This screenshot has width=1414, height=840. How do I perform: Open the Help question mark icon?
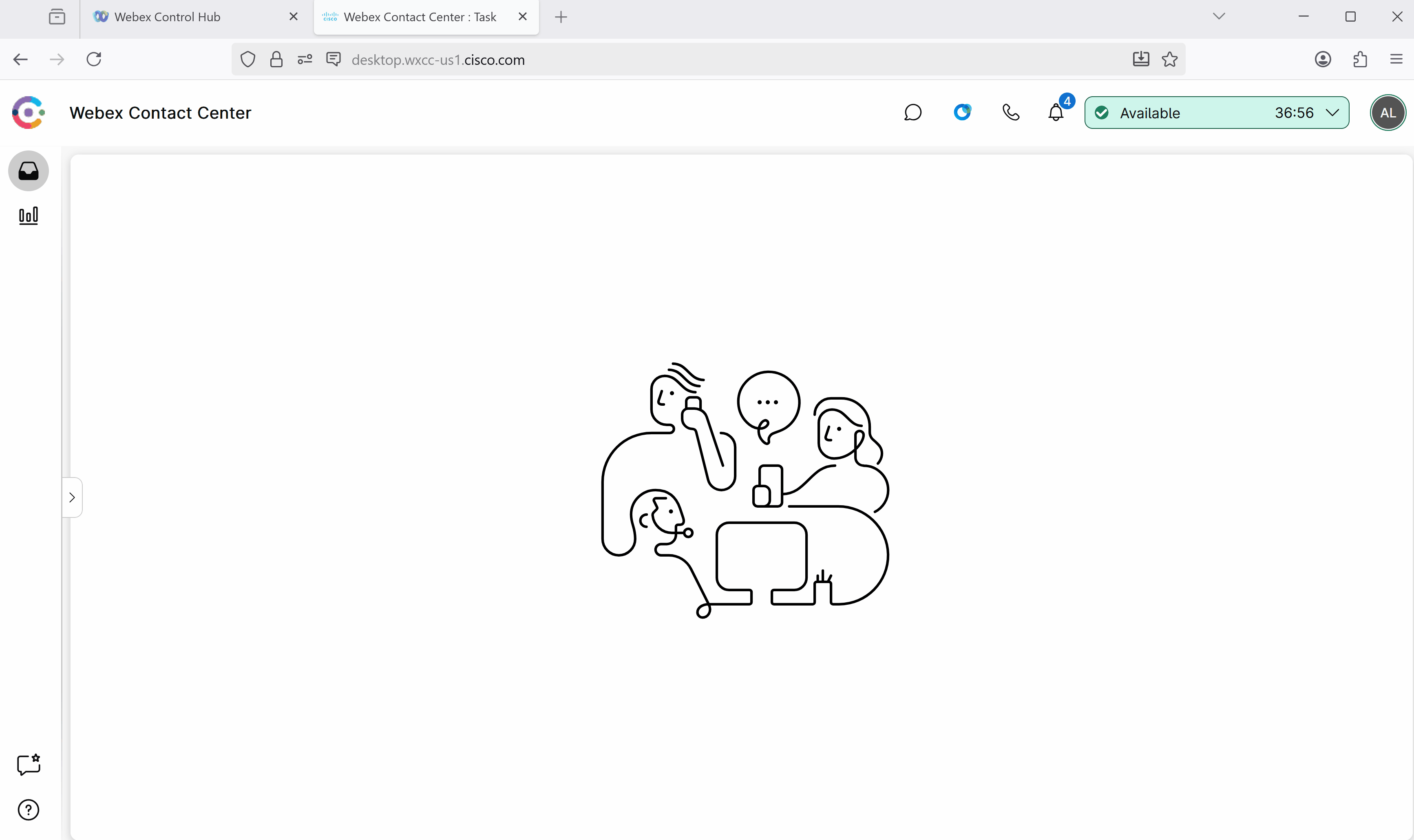point(28,810)
